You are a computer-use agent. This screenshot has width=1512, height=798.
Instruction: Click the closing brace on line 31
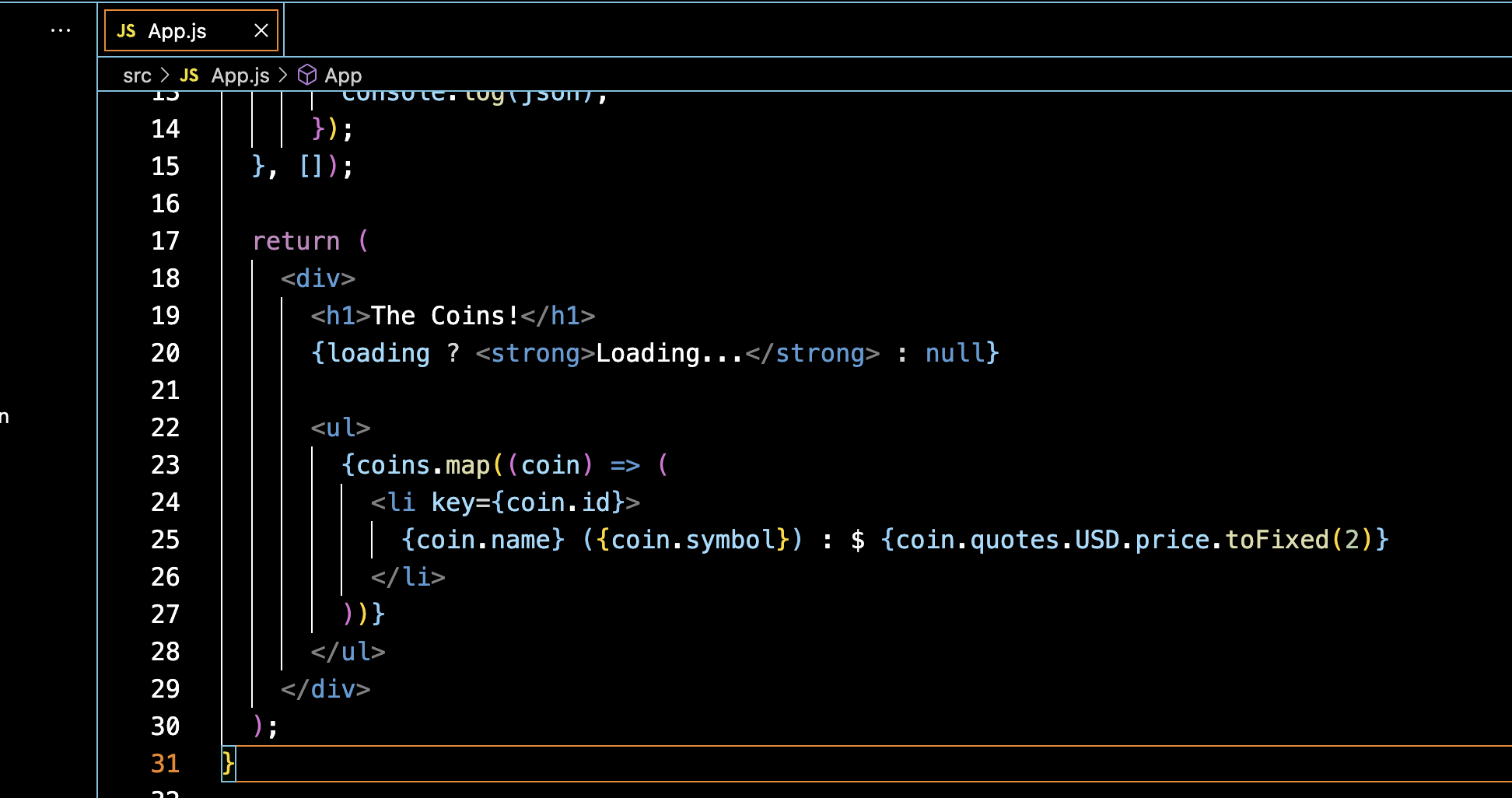point(226,763)
